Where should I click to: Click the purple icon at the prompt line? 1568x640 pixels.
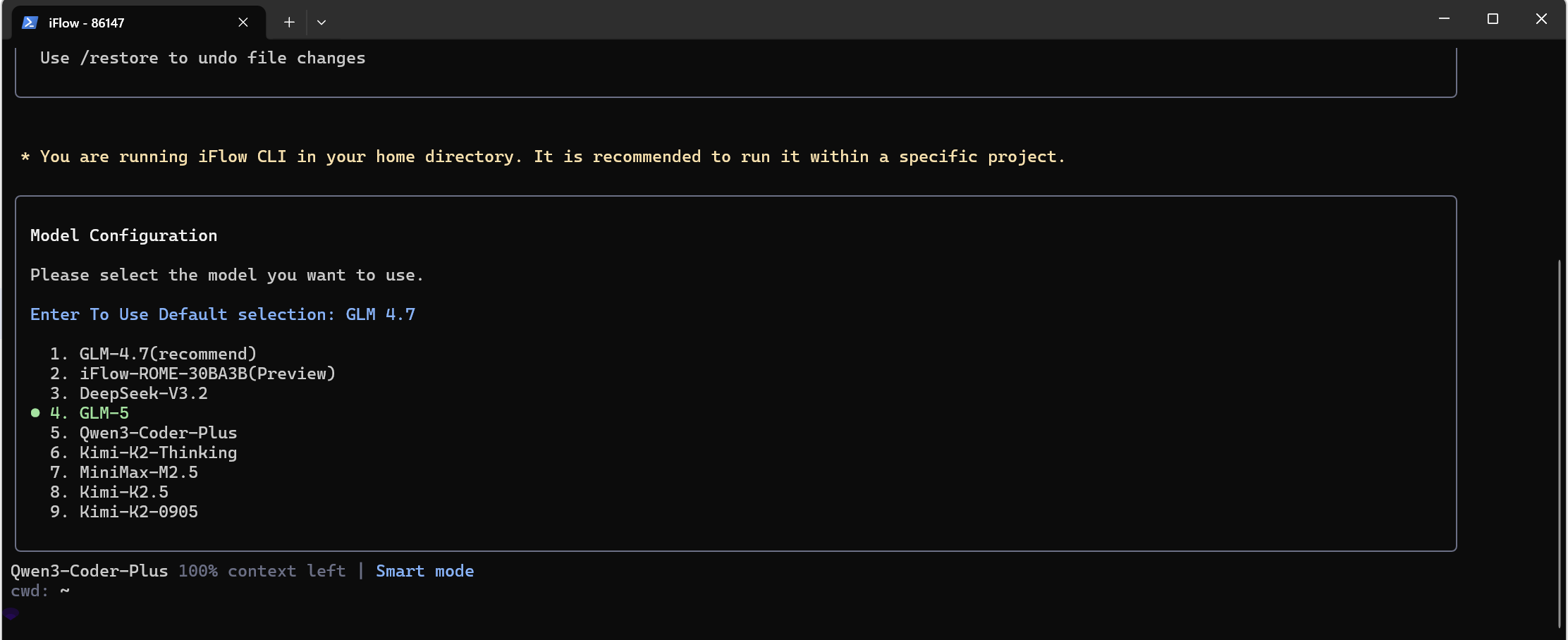[x=11, y=613]
